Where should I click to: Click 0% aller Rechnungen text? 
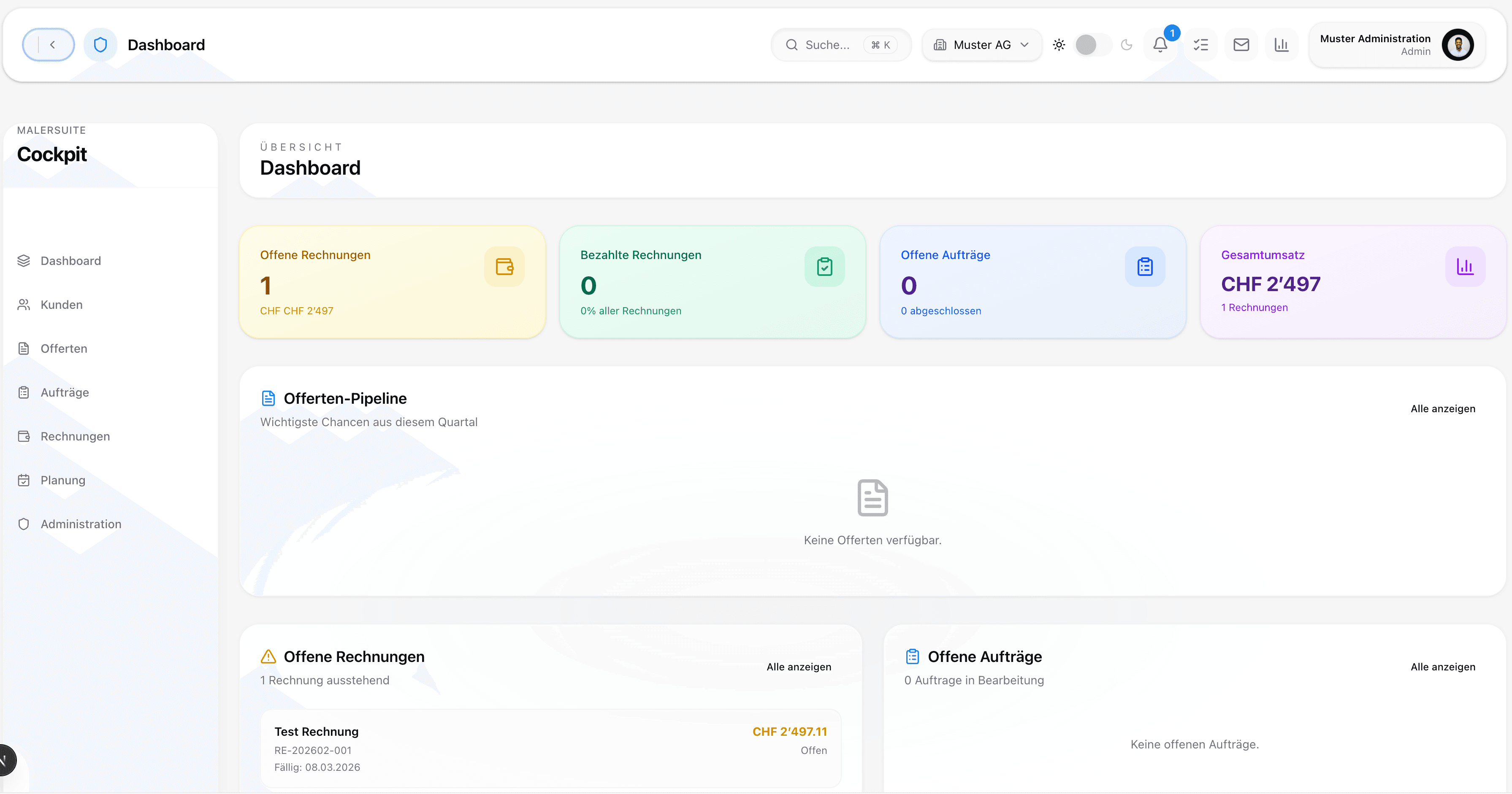(x=631, y=311)
